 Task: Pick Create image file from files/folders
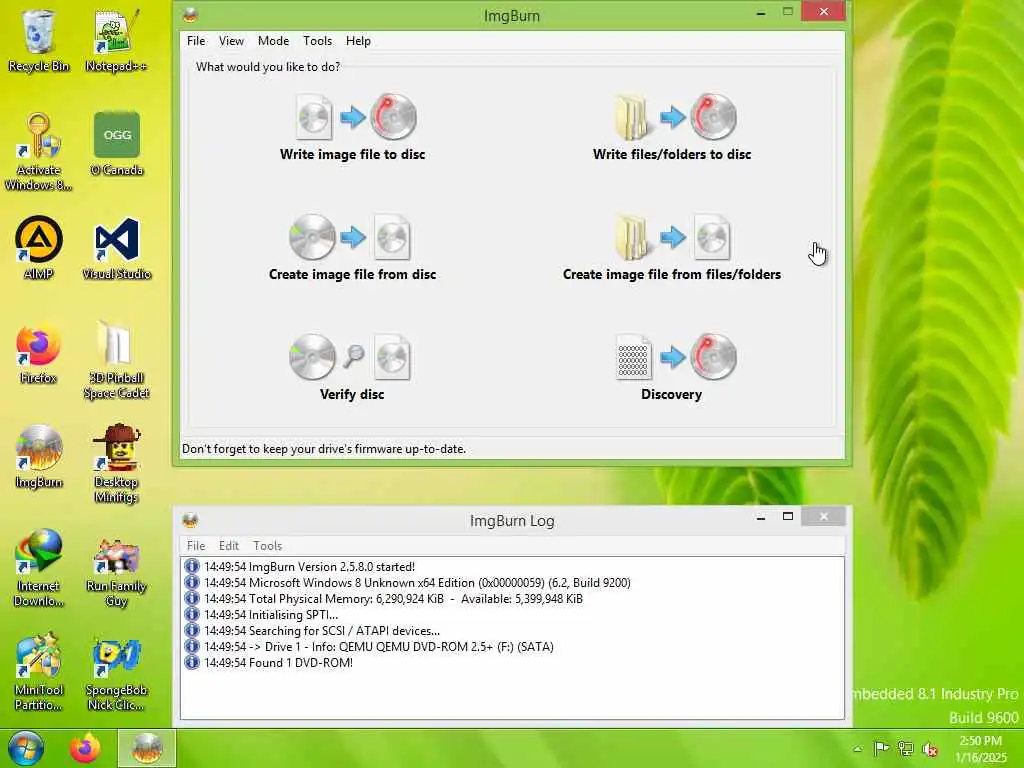point(673,237)
